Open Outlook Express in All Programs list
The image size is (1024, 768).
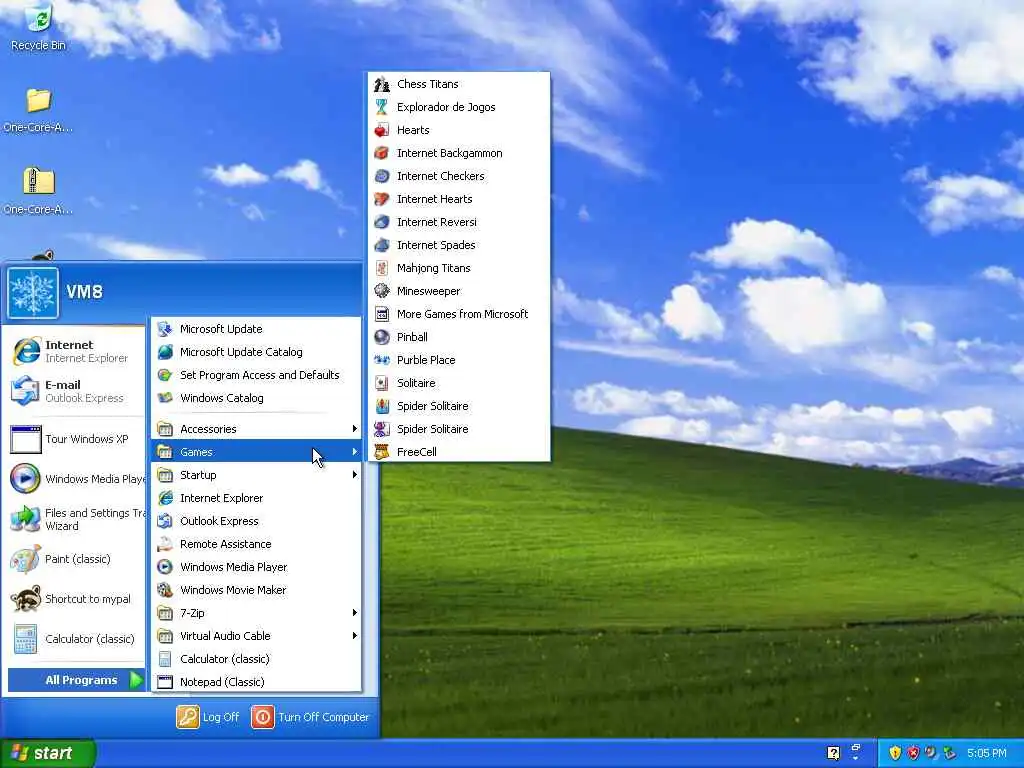257,521
